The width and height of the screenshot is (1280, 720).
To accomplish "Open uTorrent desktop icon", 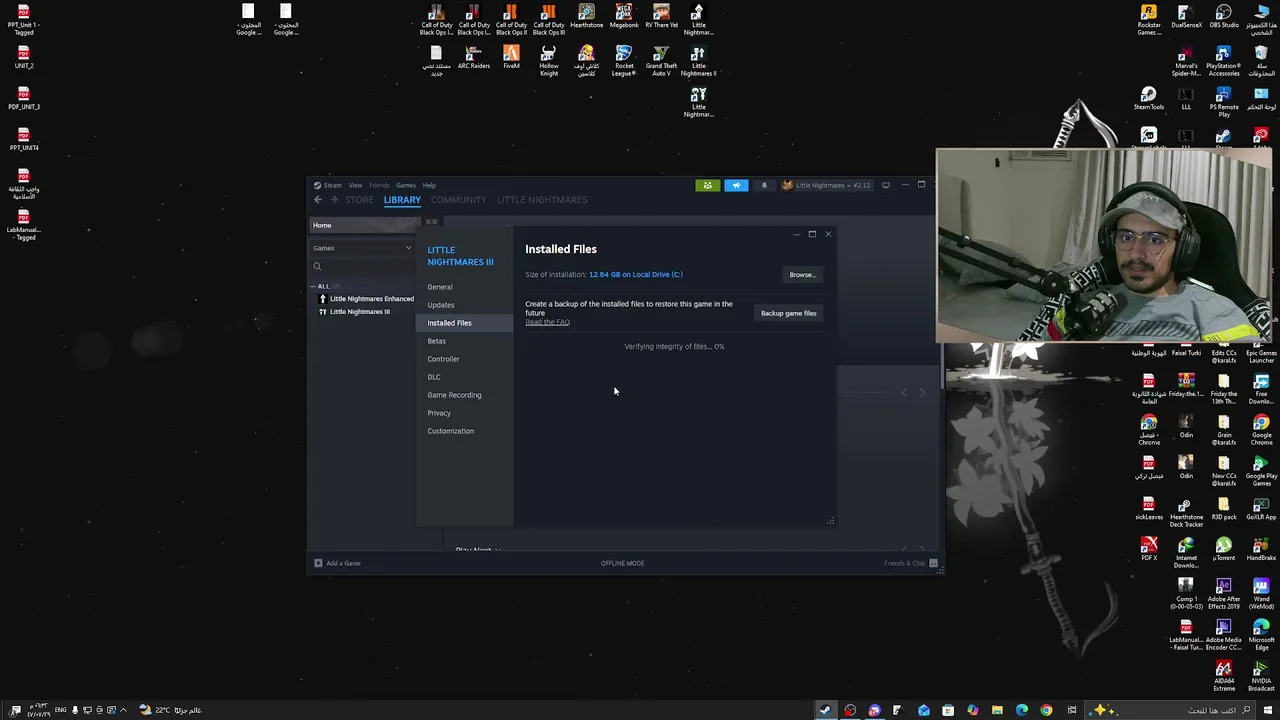I will [x=1223, y=549].
